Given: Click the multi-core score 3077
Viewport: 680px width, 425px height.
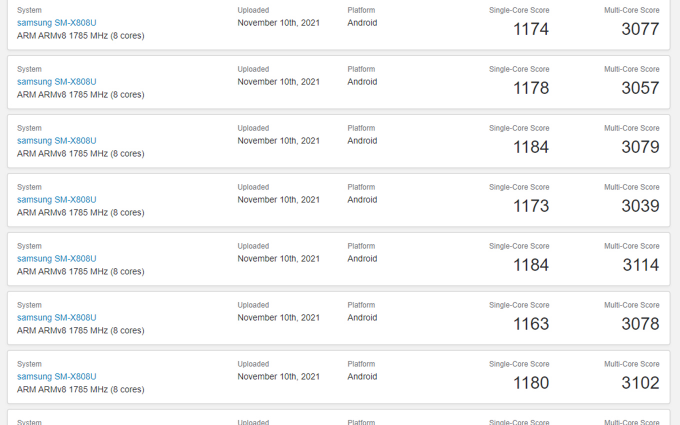Looking at the screenshot, I should (x=641, y=29).
